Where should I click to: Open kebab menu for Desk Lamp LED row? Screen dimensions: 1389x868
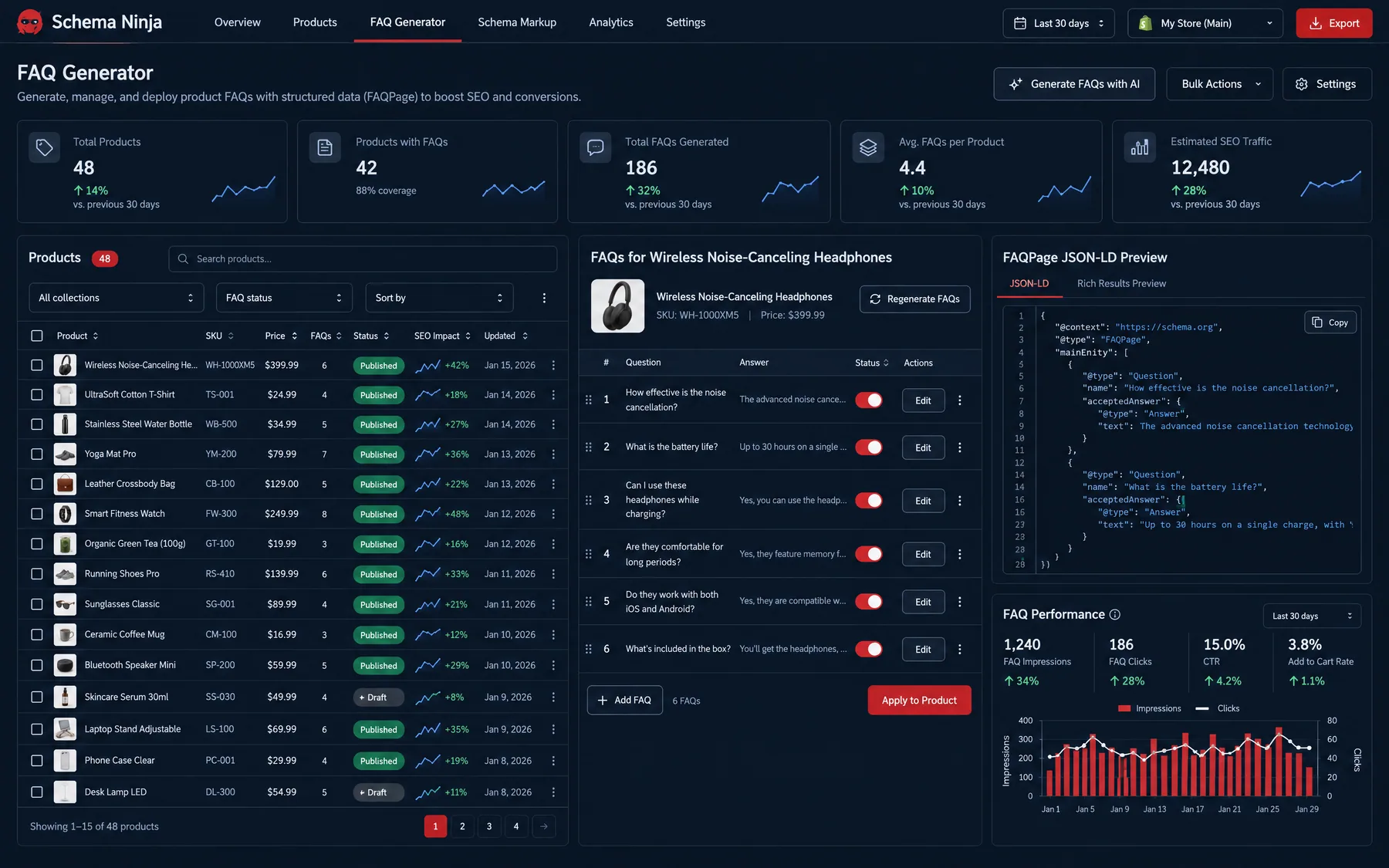pyautogui.click(x=553, y=792)
